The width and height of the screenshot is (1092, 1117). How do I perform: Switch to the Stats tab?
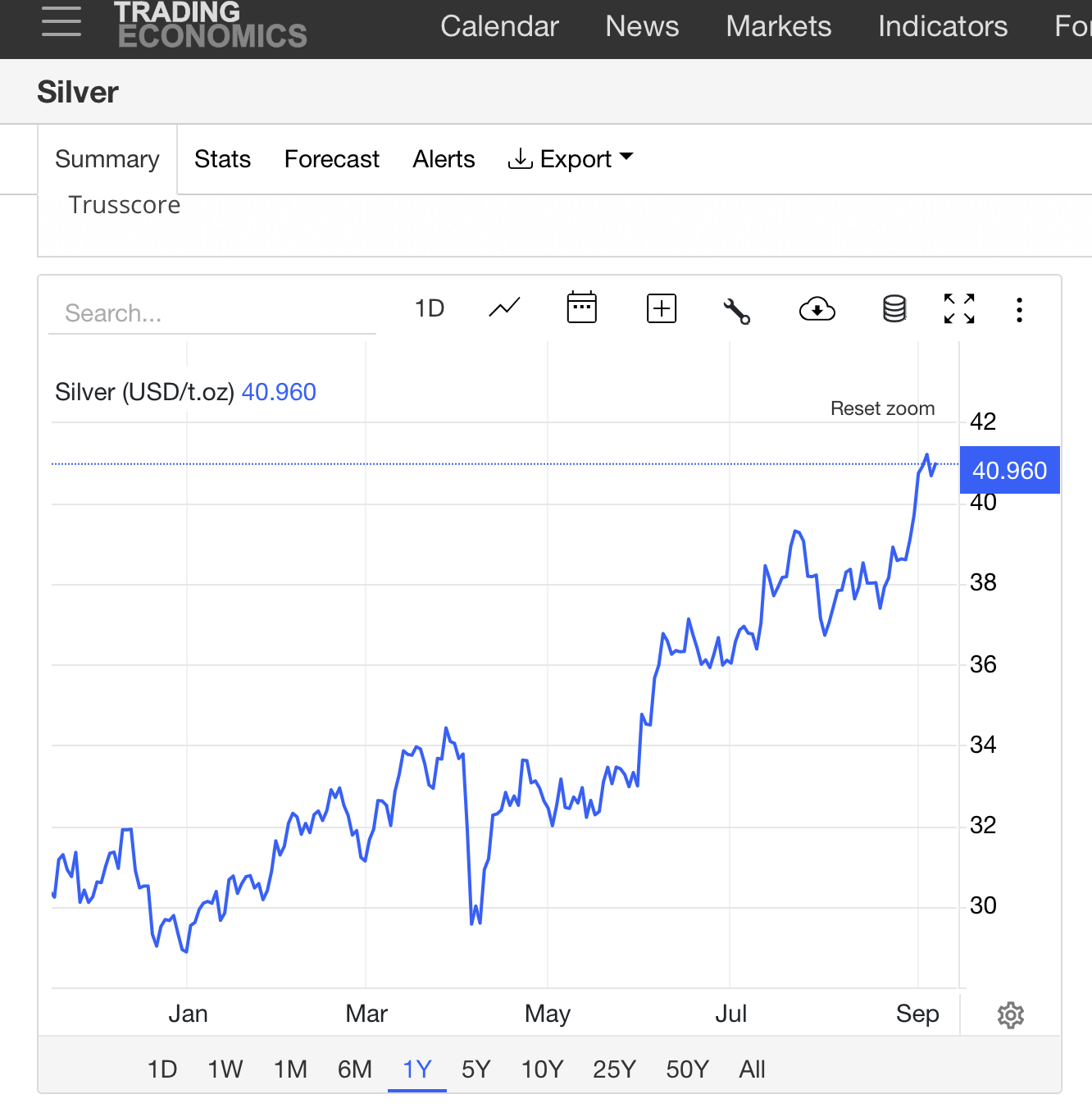tap(222, 159)
